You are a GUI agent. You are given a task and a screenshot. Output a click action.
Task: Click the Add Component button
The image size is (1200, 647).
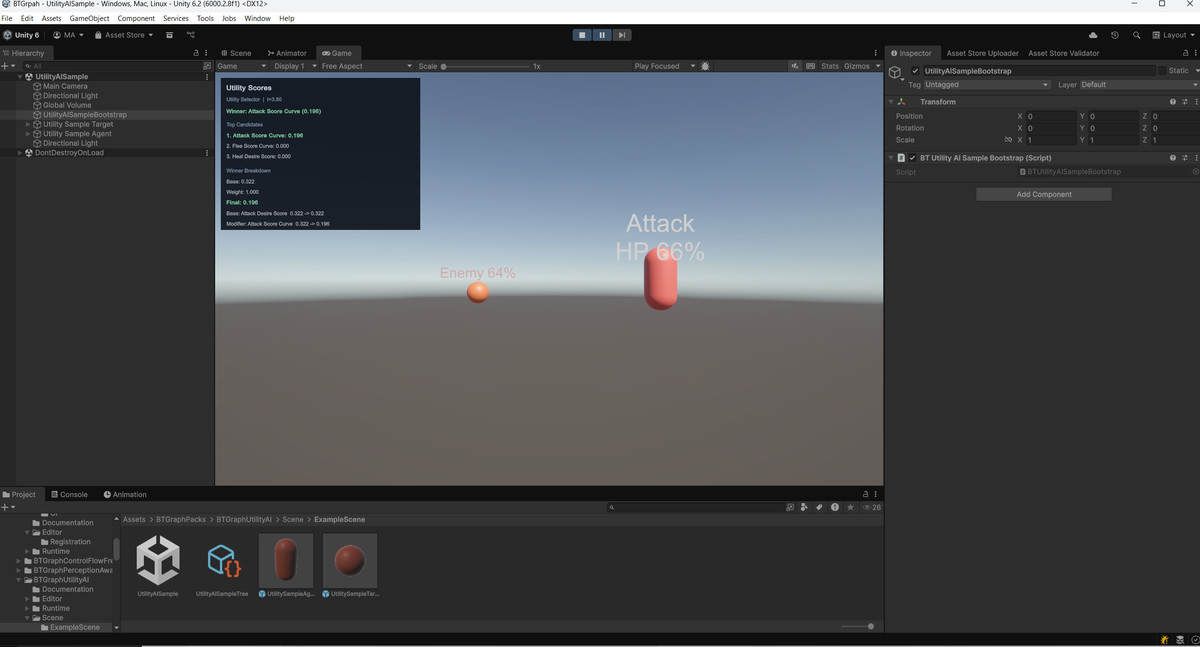(x=1044, y=194)
